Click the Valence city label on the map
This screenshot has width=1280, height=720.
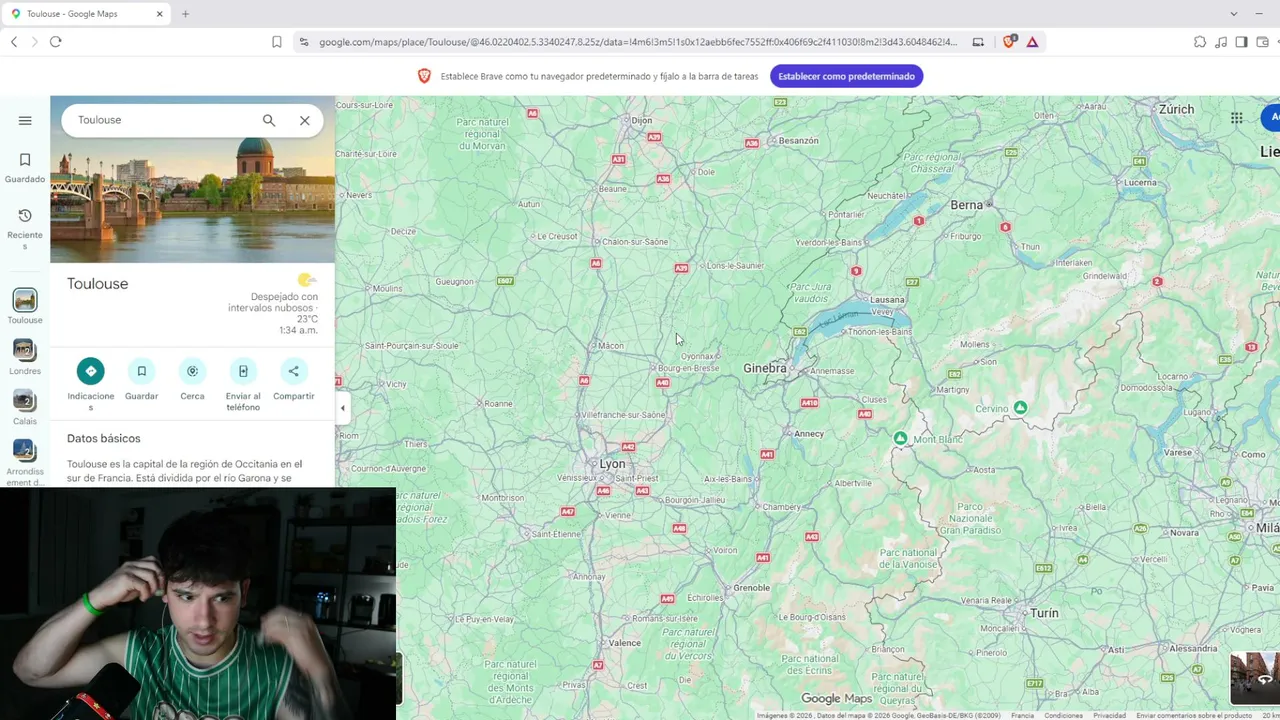pyautogui.click(x=624, y=643)
